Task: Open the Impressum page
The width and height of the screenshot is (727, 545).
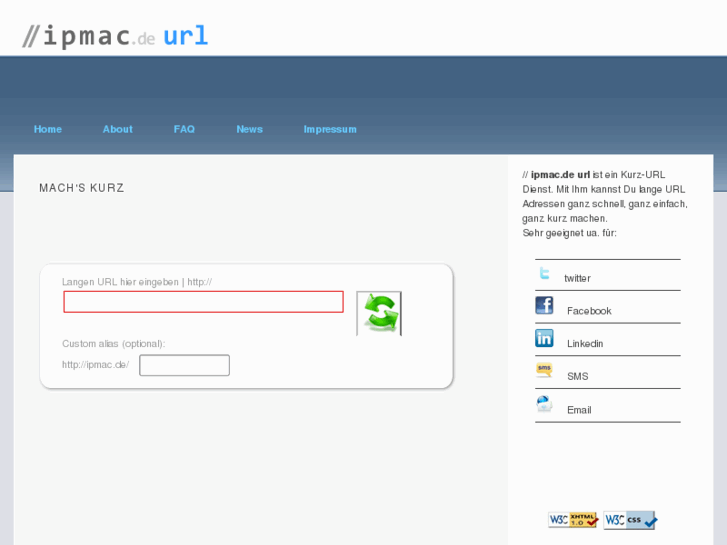Action: tap(330, 129)
